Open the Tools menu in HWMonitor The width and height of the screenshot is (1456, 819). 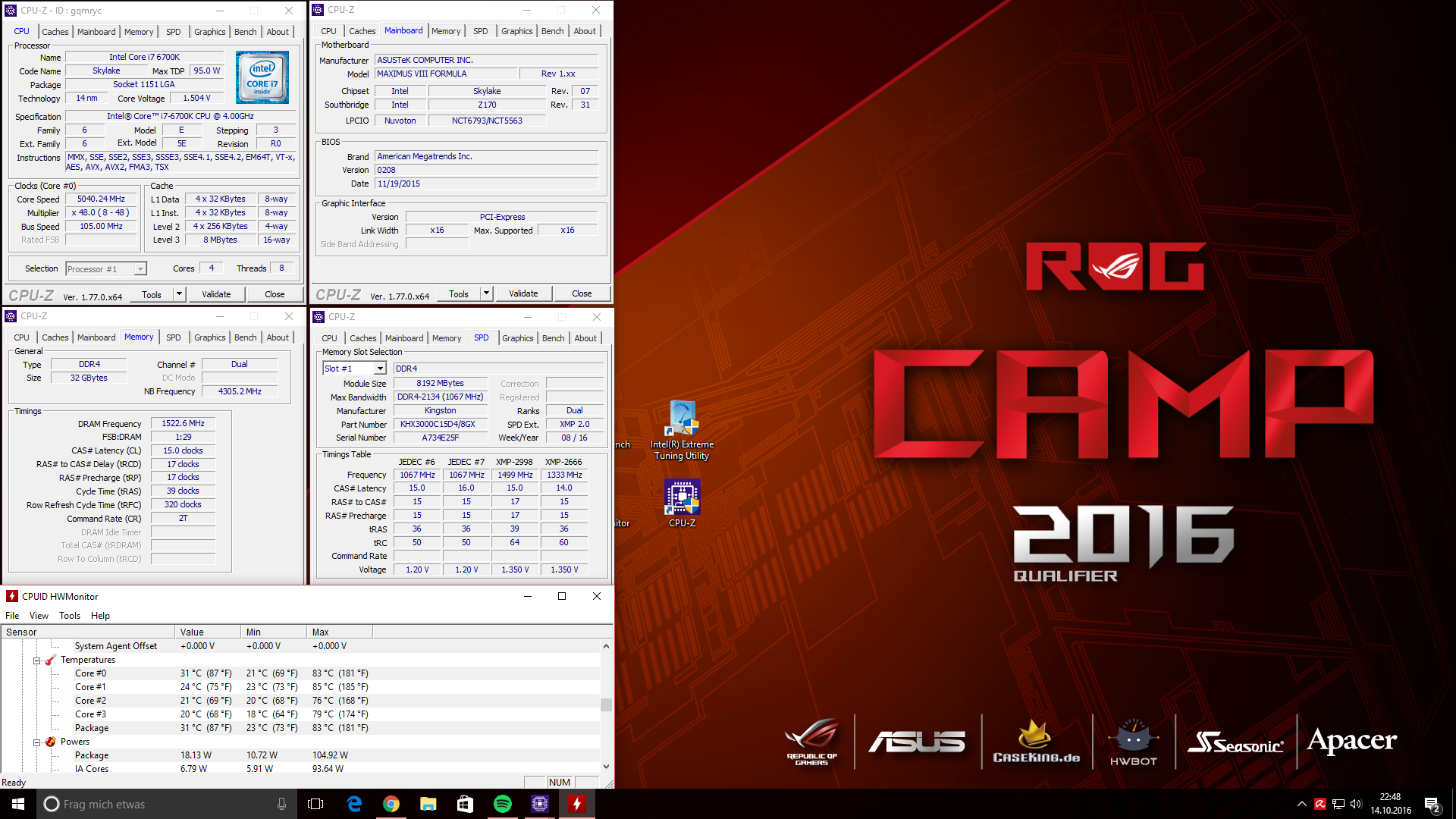(x=70, y=616)
